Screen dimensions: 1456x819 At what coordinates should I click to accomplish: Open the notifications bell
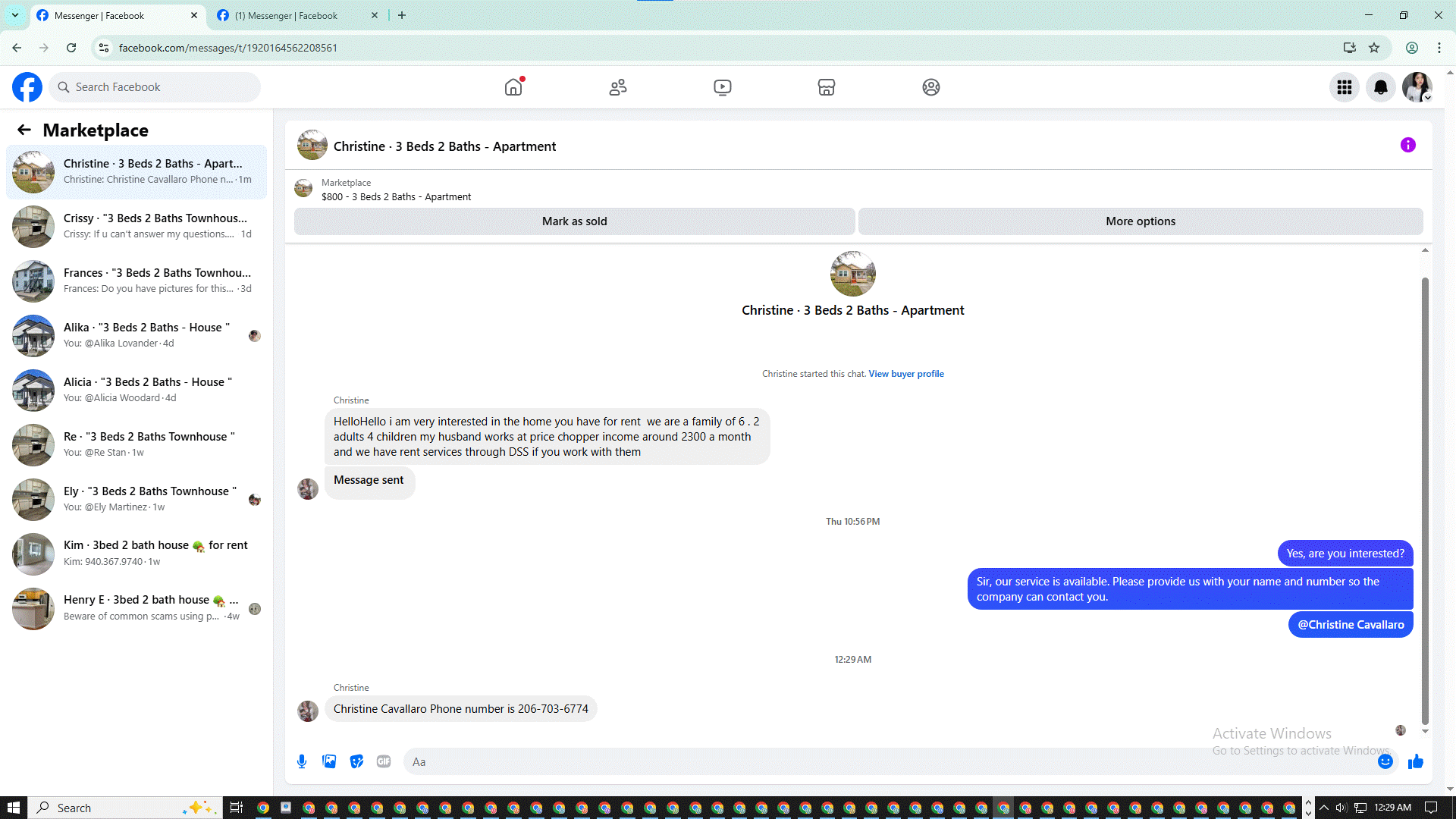click(1381, 87)
